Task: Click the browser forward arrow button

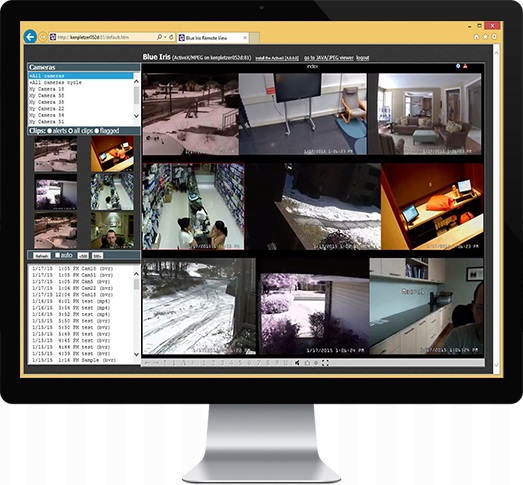Action: pos(42,37)
